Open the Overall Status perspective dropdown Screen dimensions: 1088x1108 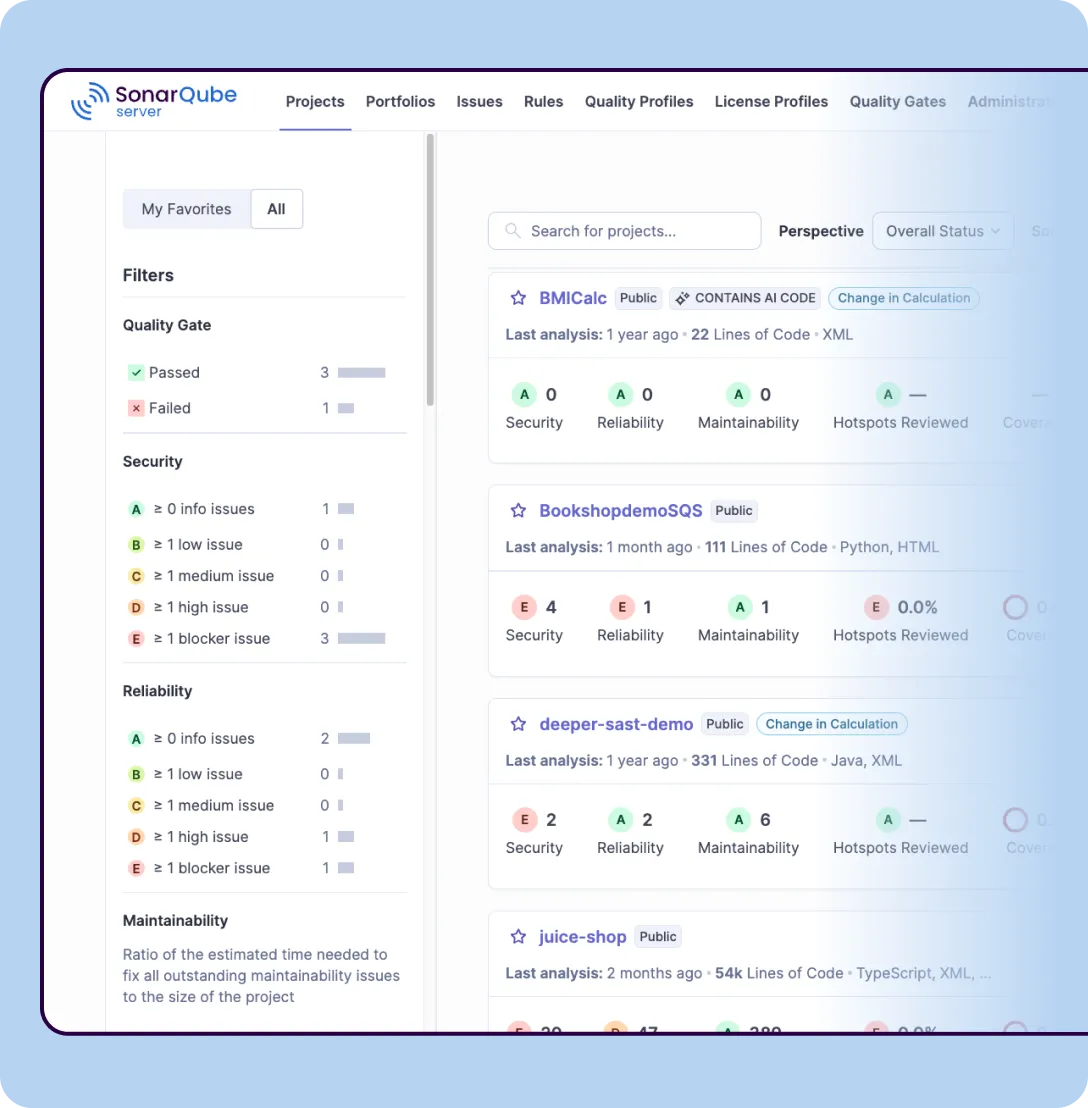942,231
